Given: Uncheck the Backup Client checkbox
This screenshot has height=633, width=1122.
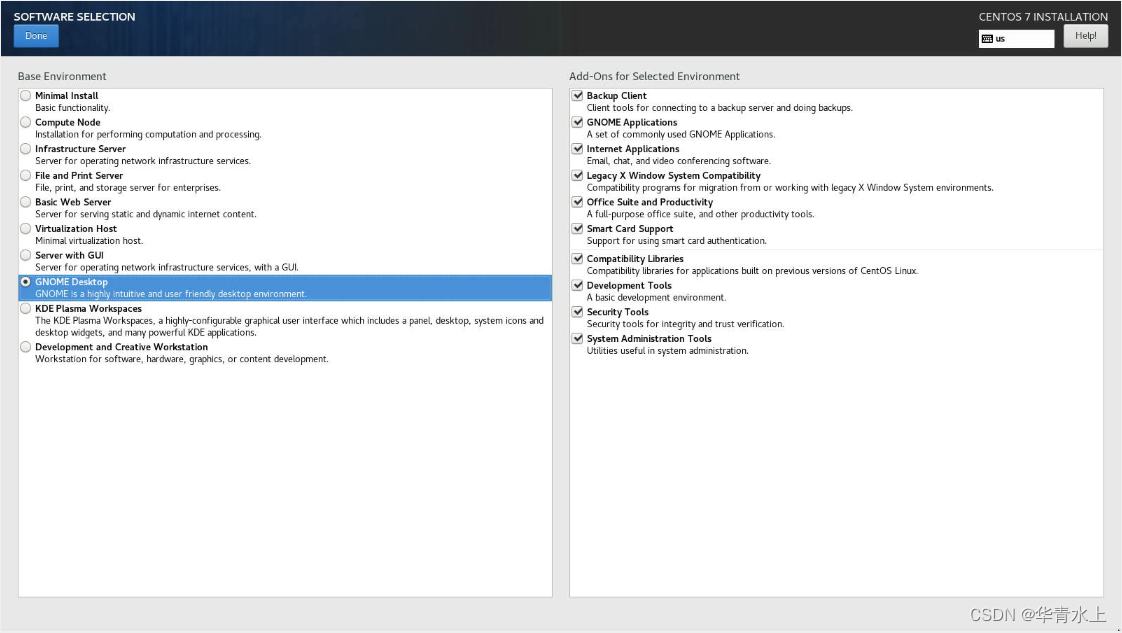Looking at the screenshot, I should [x=577, y=95].
